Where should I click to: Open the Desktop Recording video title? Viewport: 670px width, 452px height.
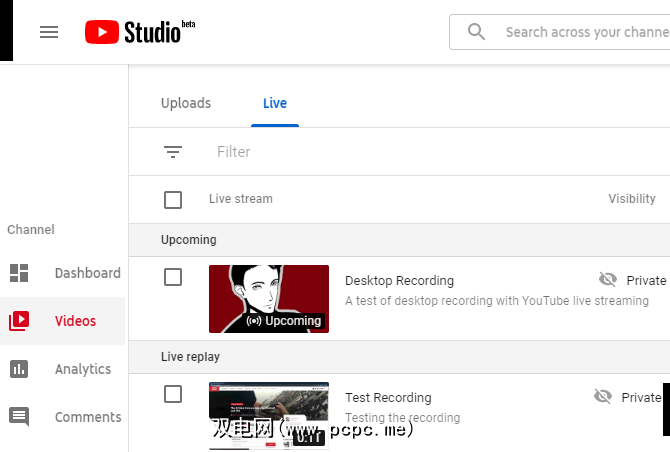point(399,280)
